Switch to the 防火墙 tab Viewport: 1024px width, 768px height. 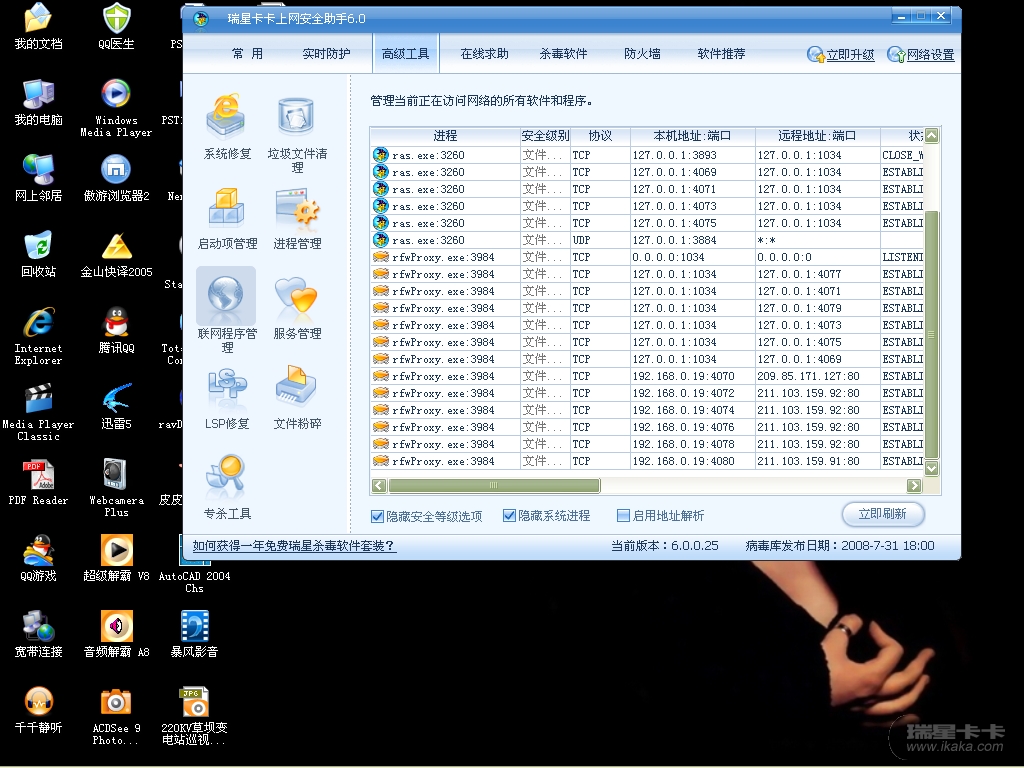pyautogui.click(x=642, y=54)
